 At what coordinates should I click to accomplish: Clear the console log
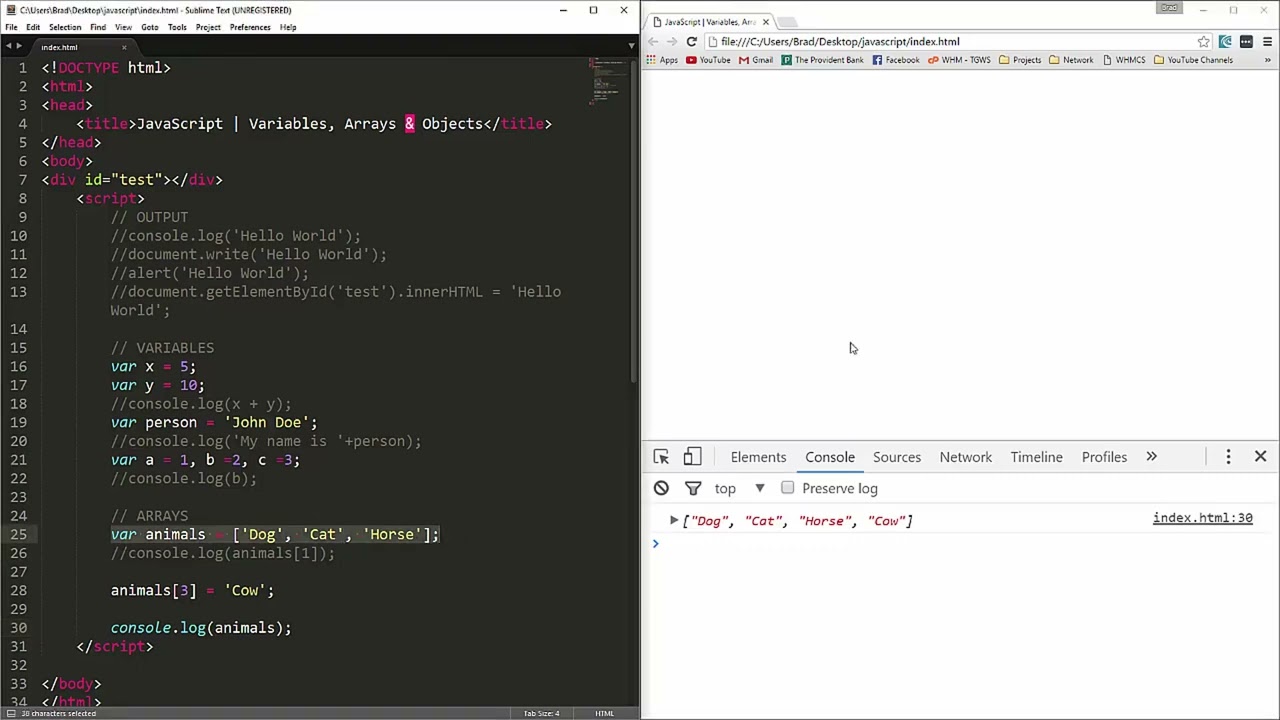[x=661, y=488]
